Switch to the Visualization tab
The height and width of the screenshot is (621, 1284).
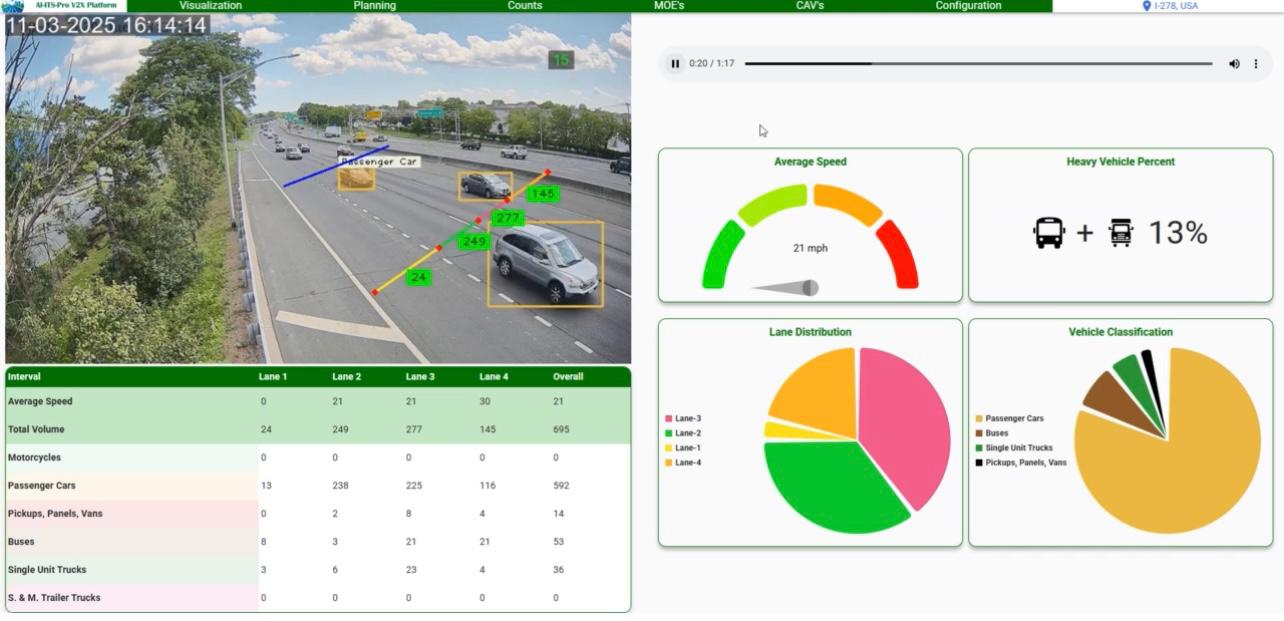pos(208,6)
